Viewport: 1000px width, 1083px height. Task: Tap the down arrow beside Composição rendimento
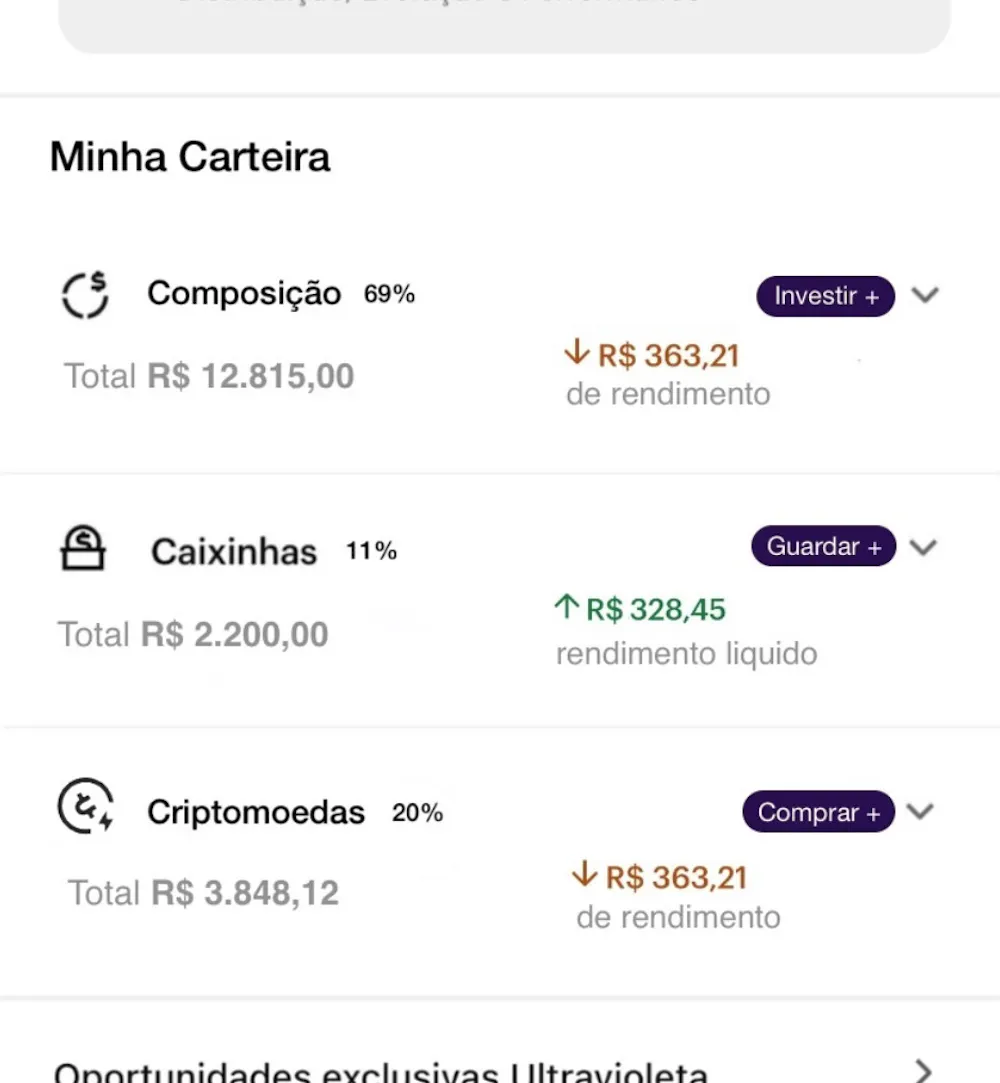pyautogui.click(x=577, y=353)
